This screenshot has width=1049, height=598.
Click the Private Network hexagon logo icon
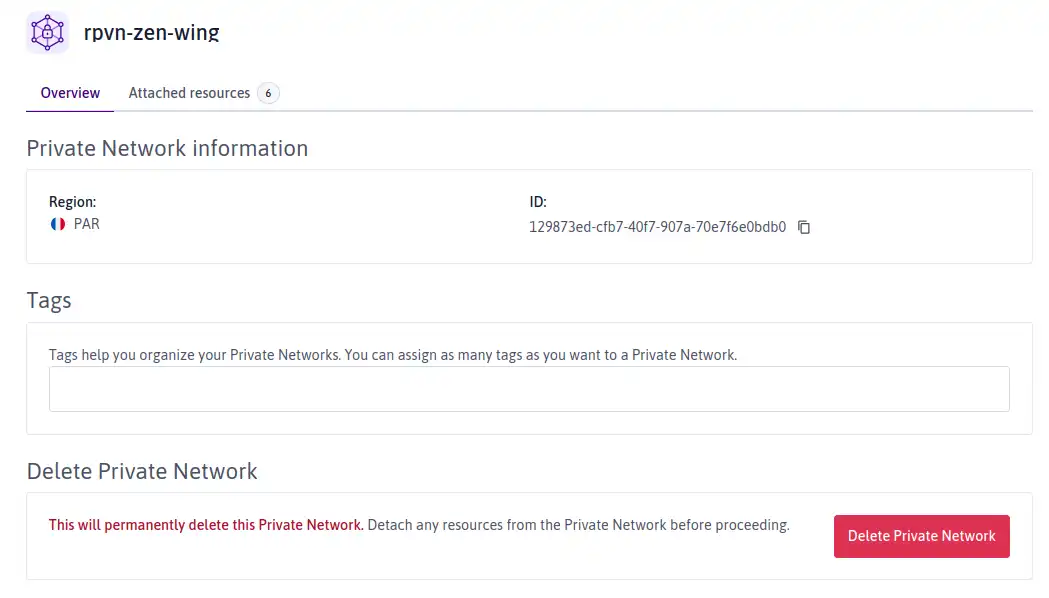47,32
